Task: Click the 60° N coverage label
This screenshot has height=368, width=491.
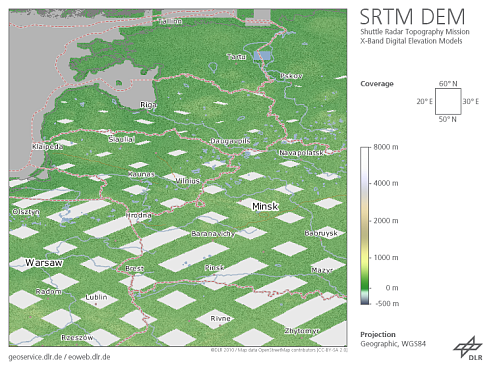Action: (x=448, y=83)
